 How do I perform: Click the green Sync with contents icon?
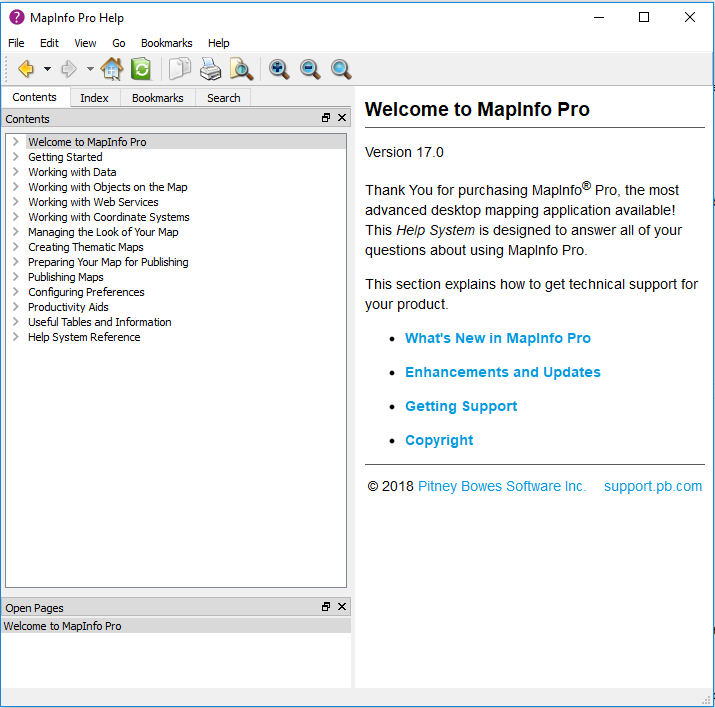click(x=141, y=69)
